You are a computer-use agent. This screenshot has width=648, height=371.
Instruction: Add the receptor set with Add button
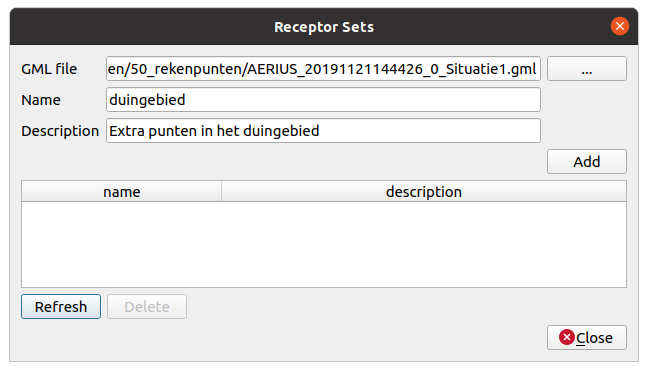586,162
